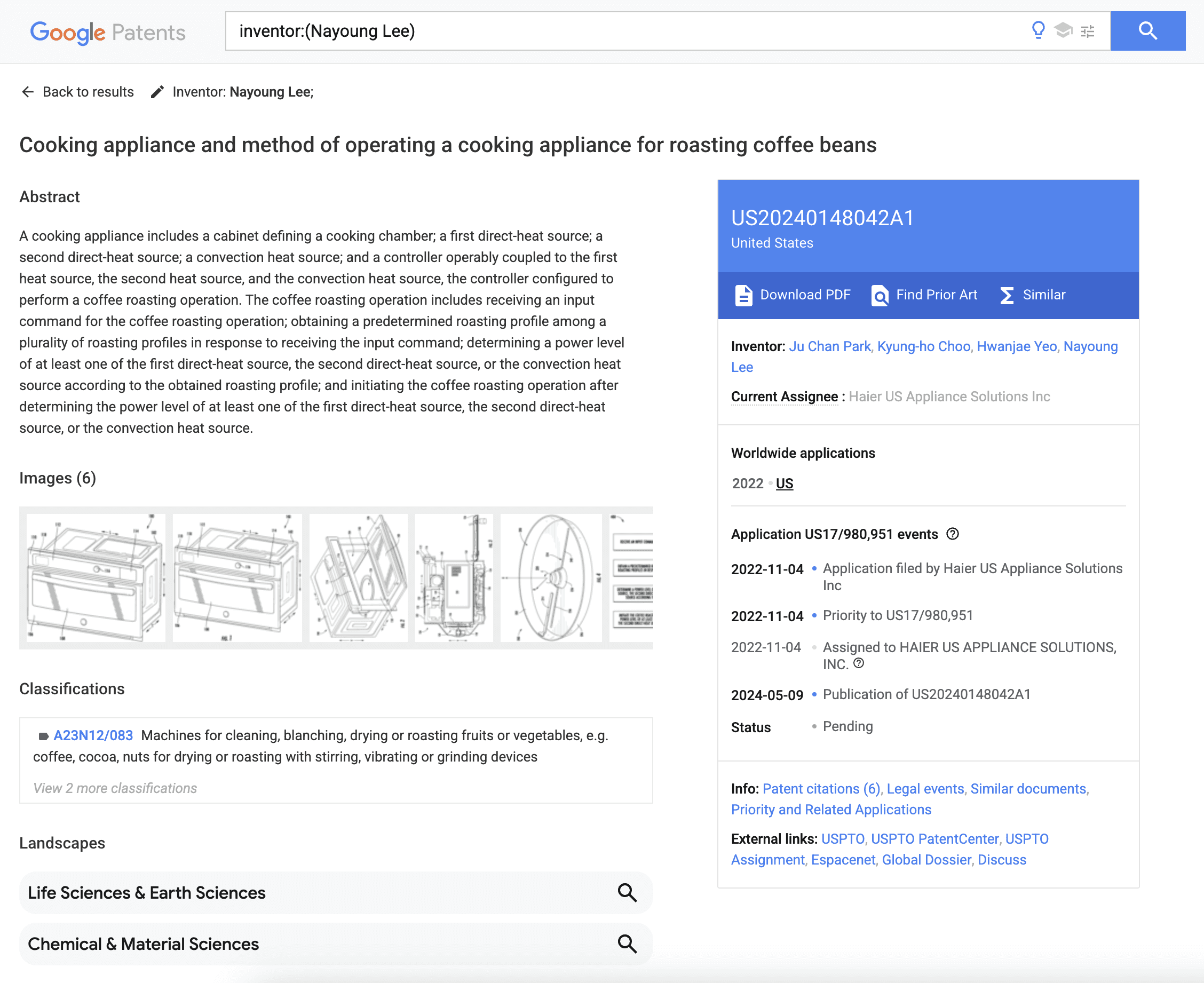Click the US worldwide application link

click(784, 483)
